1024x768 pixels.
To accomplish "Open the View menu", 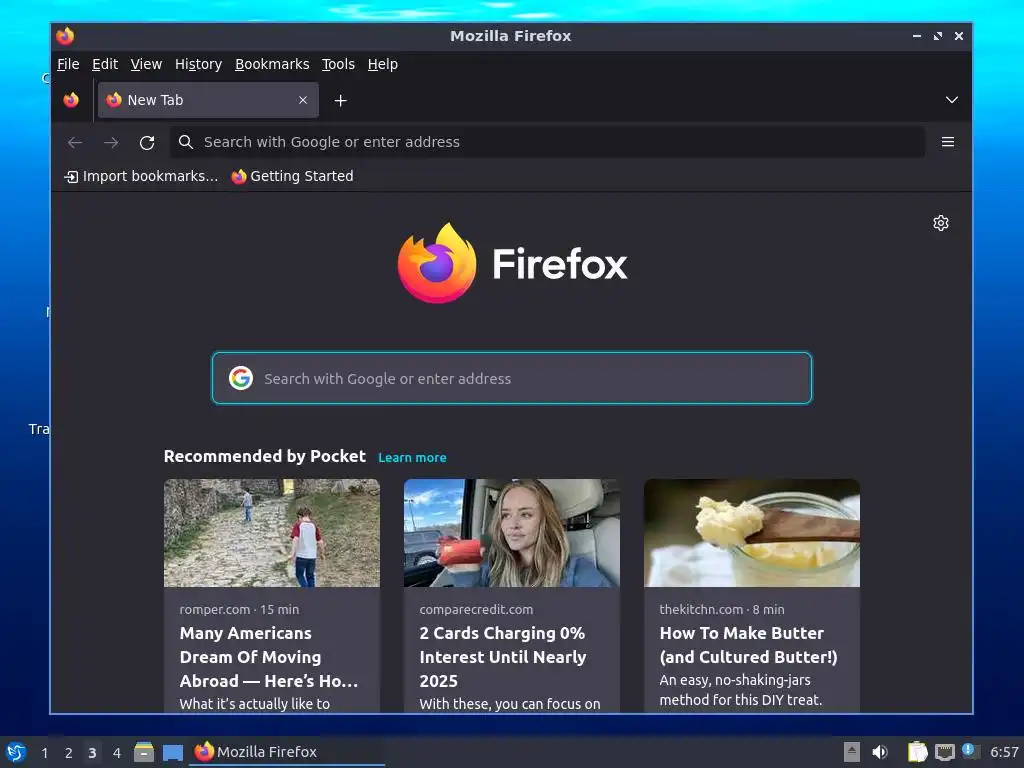I will [x=146, y=64].
